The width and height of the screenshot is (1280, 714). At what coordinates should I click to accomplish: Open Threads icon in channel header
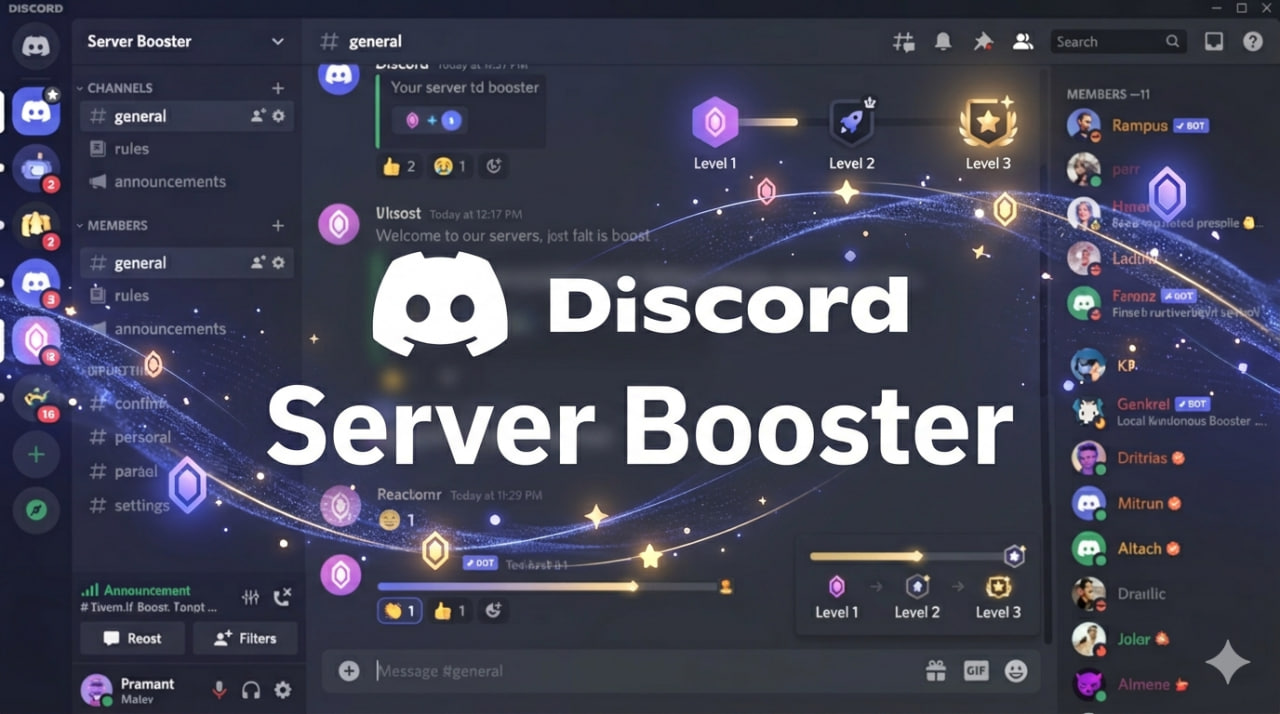click(903, 42)
